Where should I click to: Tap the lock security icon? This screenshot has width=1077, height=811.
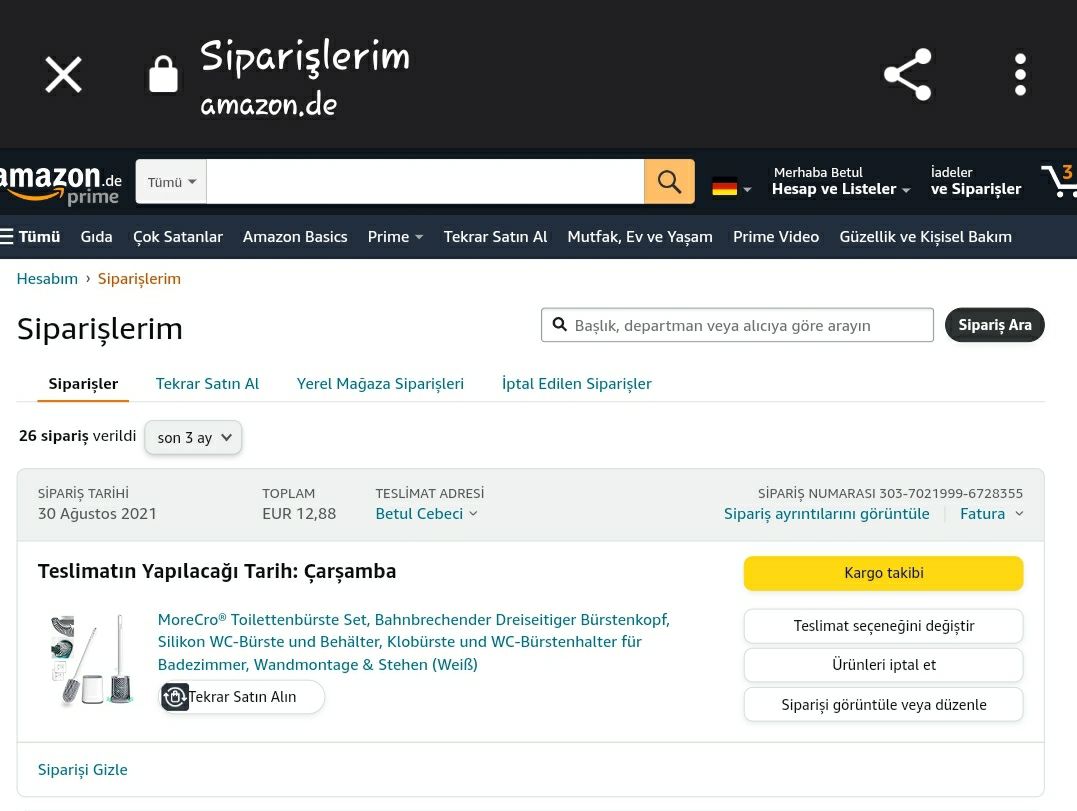tap(163, 74)
